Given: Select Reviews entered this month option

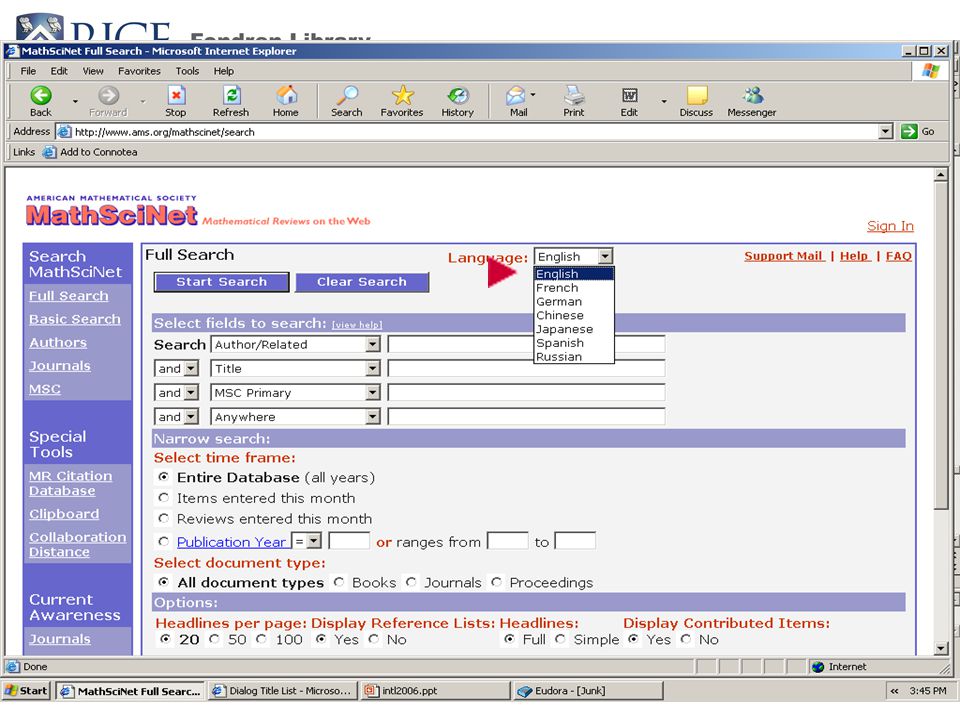Looking at the screenshot, I should point(163,518).
